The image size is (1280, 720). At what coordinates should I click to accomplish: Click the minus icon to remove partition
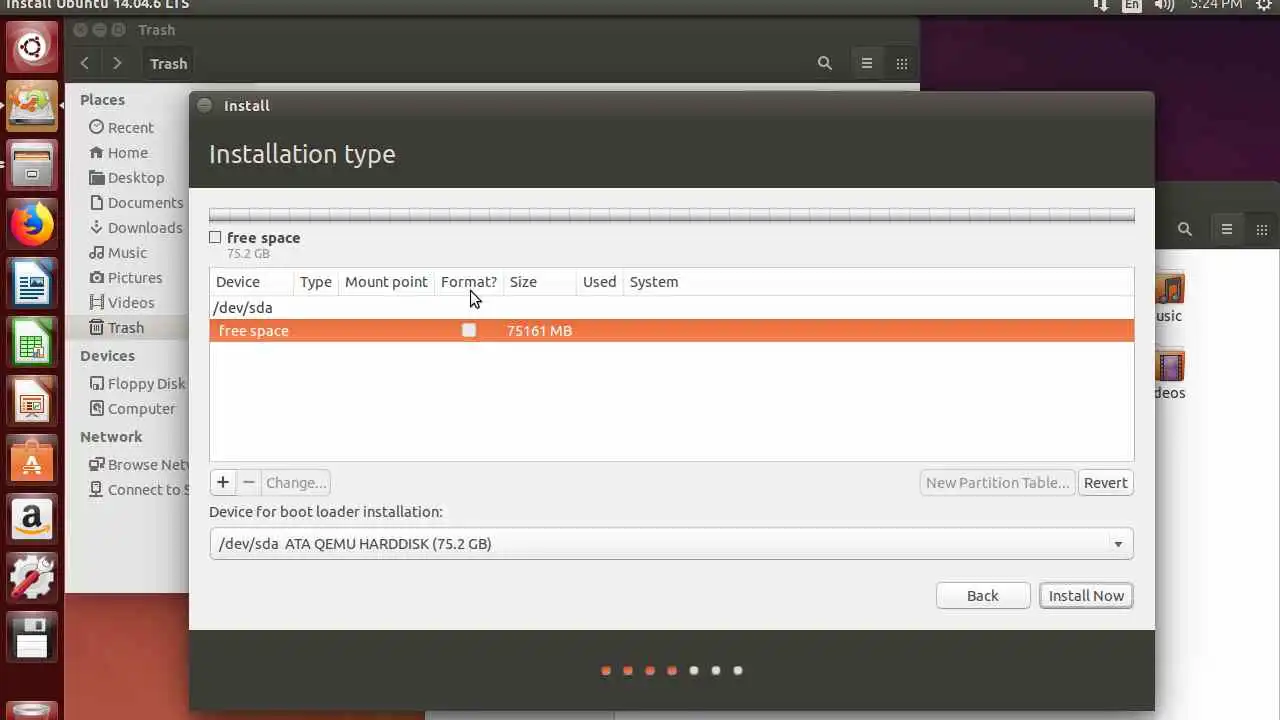click(249, 482)
